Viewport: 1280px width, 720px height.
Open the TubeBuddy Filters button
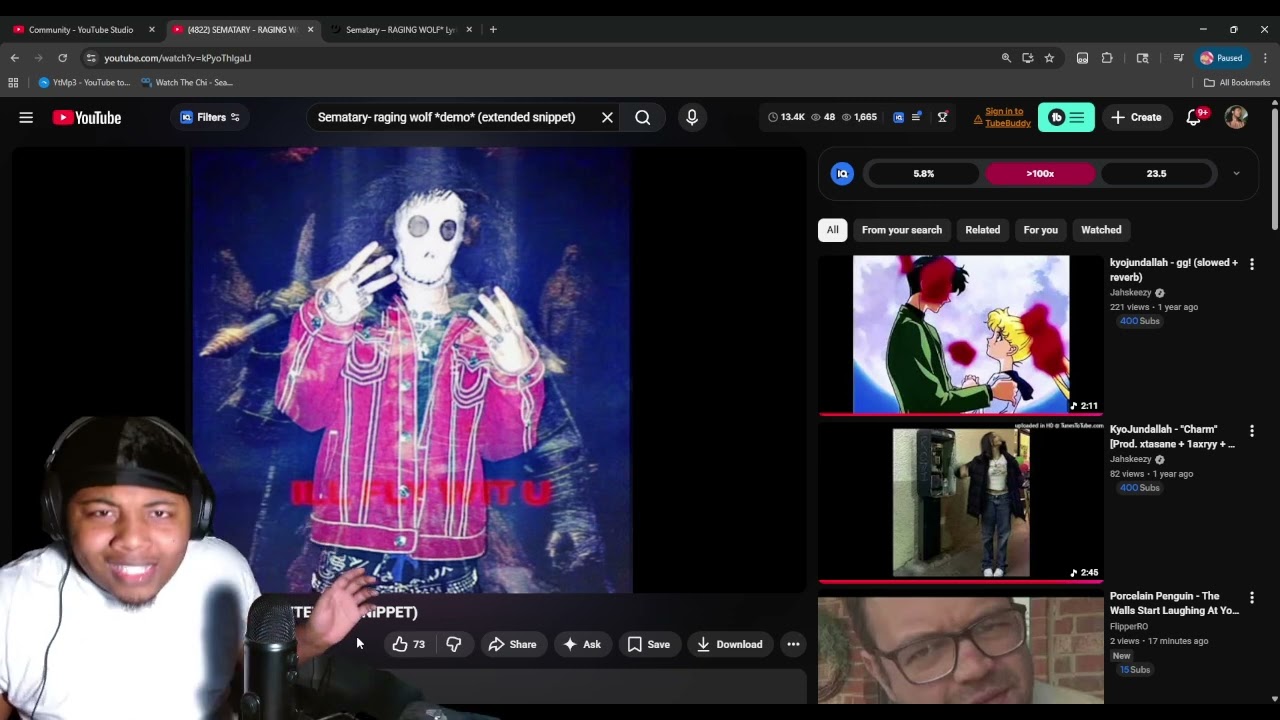[210, 117]
